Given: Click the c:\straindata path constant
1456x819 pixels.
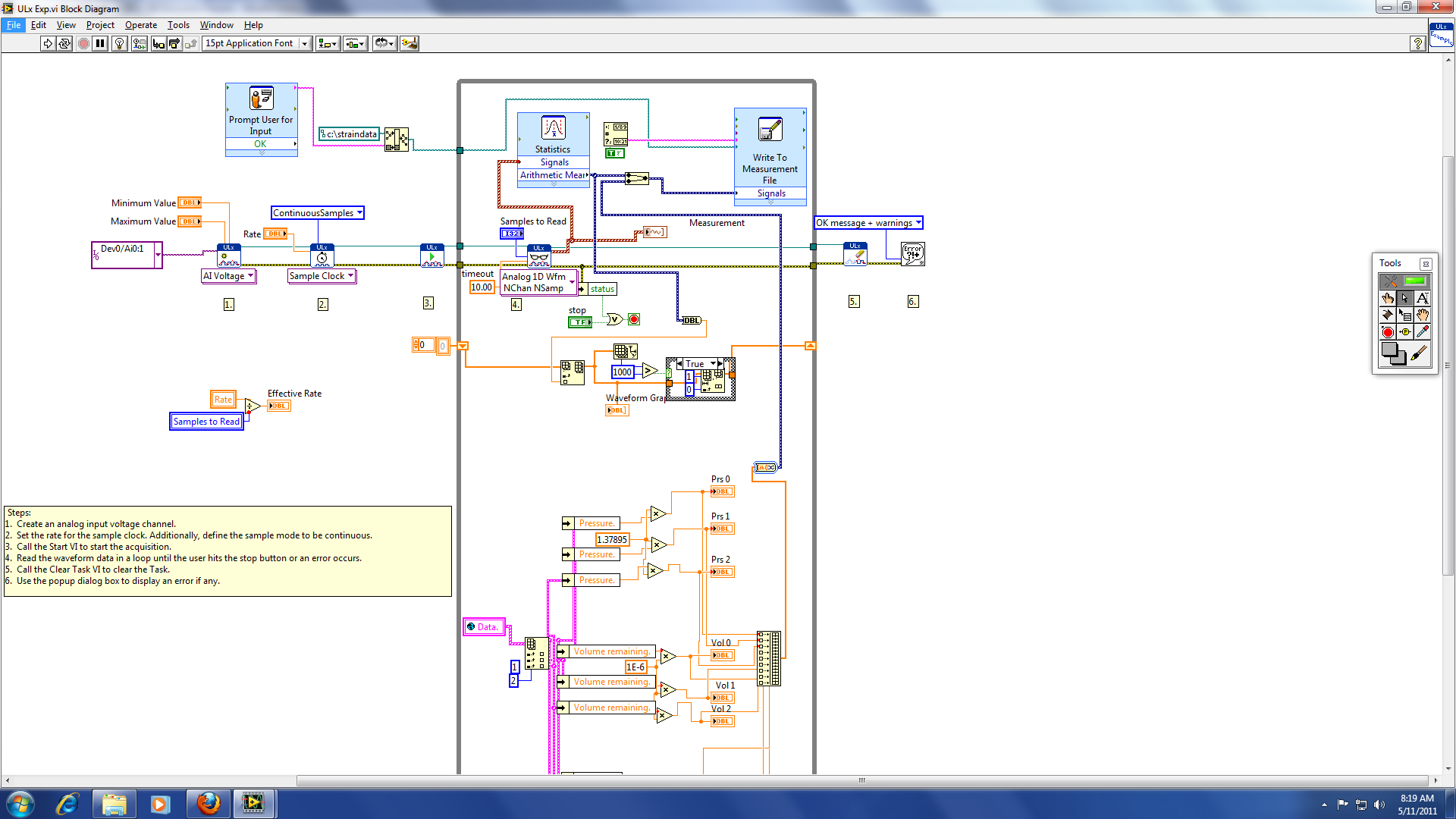Looking at the screenshot, I should [349, 134].
